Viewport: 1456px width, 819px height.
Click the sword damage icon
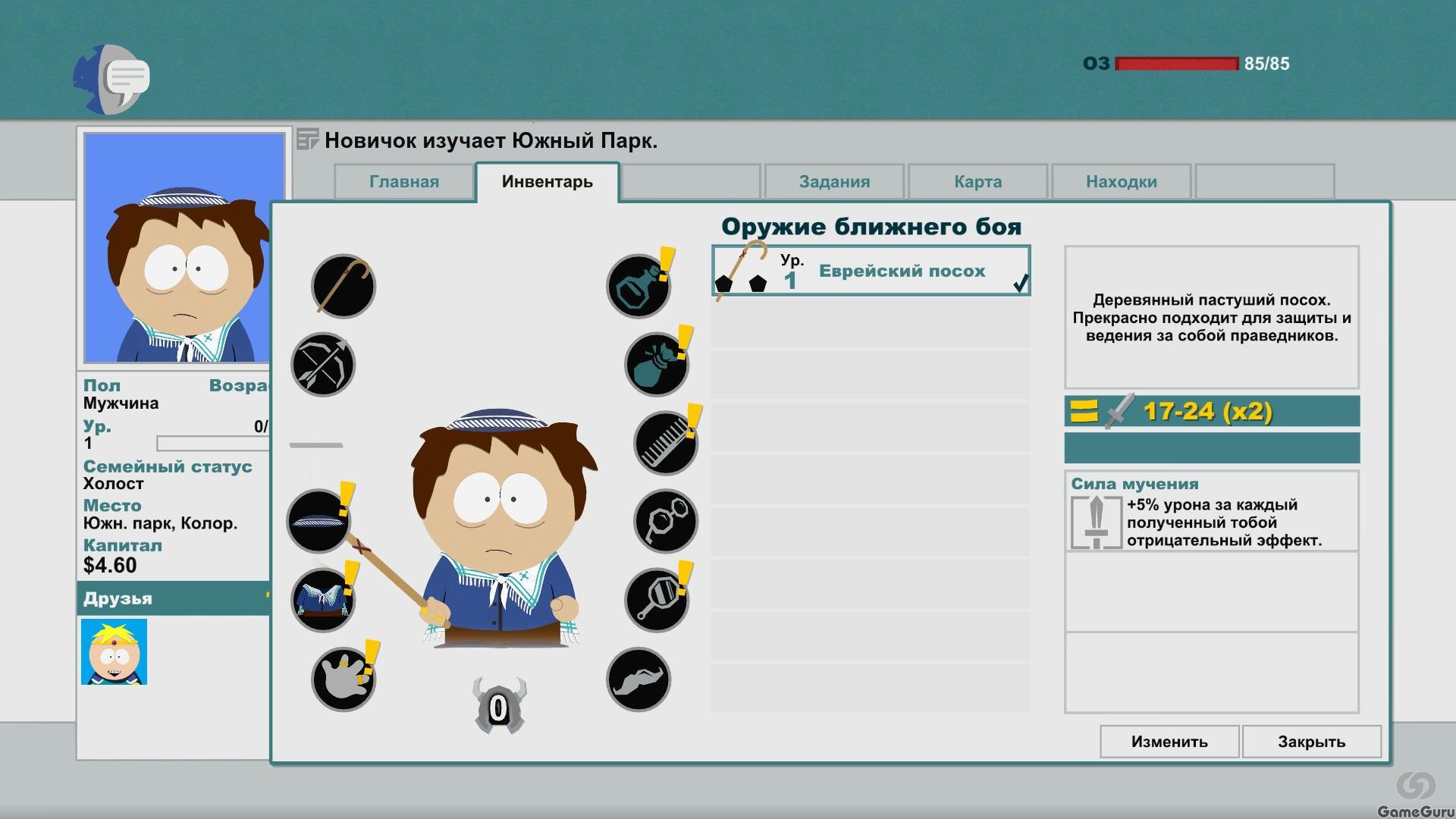pyautogui.click(x=1119, y=411)
